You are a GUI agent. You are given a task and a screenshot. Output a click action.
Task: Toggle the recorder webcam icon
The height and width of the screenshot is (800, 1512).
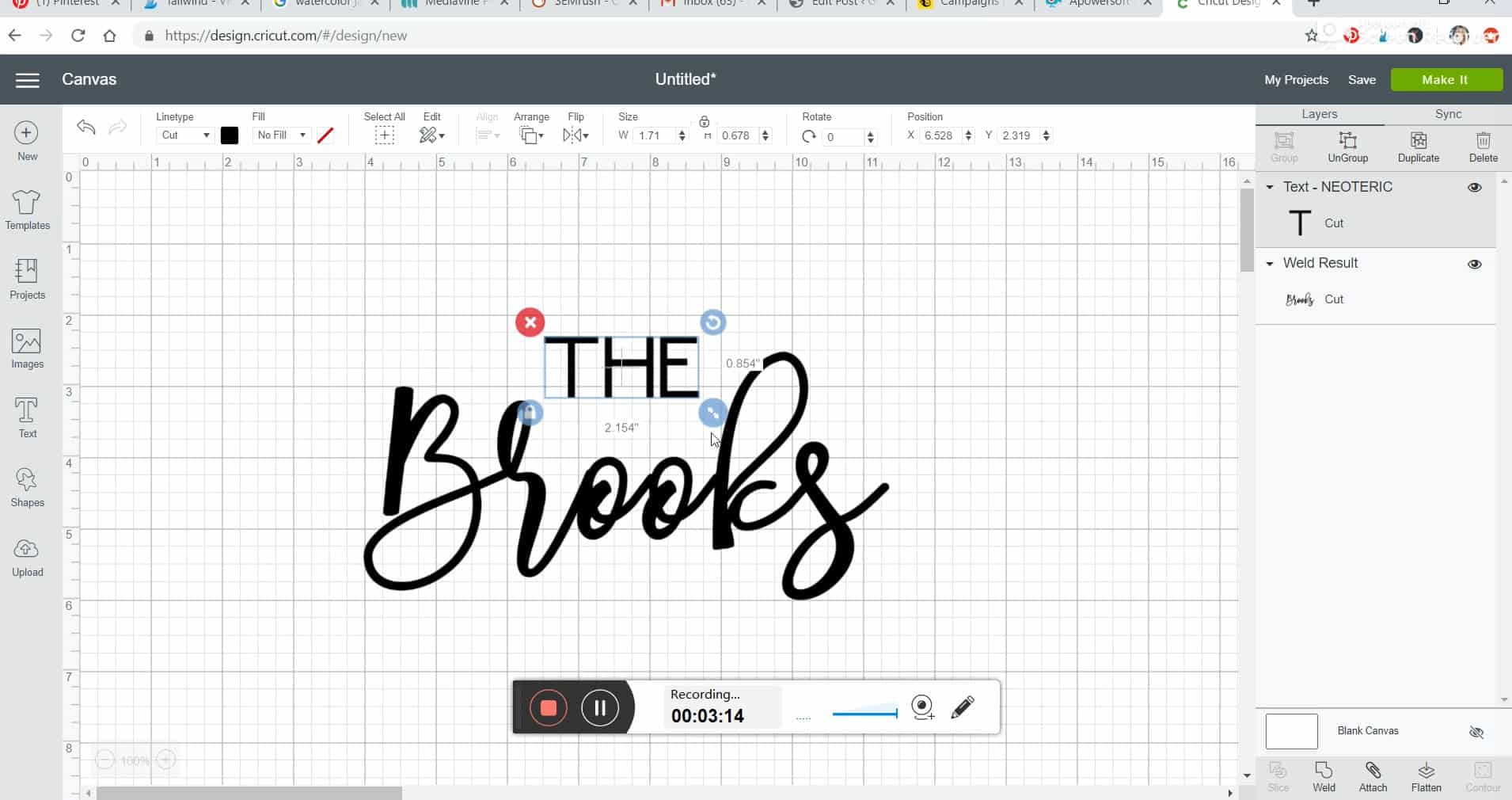(x=922, y=707)
